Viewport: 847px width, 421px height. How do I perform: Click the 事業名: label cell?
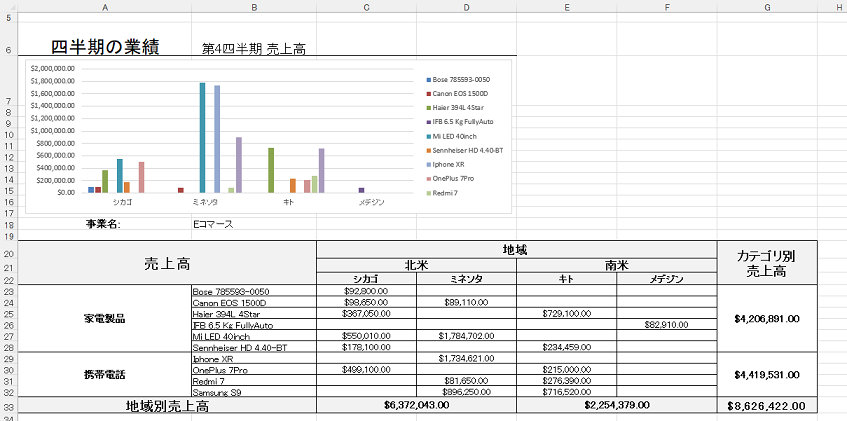105,224
